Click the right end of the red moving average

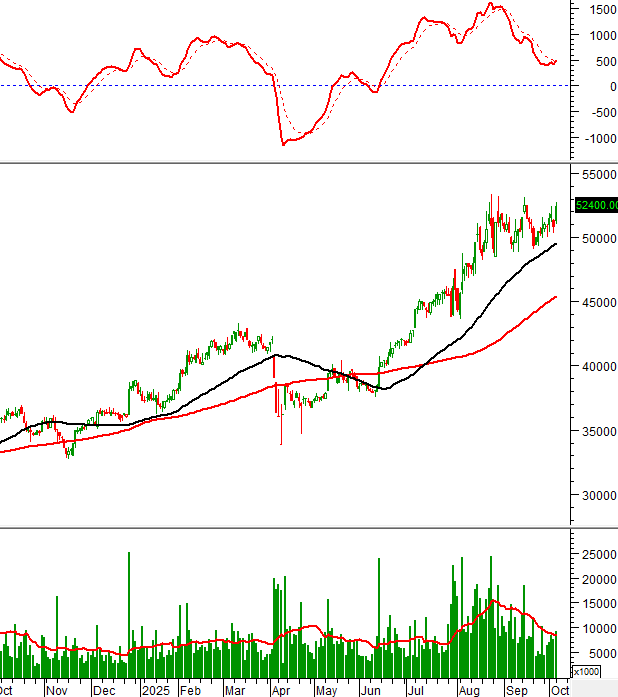pos(555,297)
